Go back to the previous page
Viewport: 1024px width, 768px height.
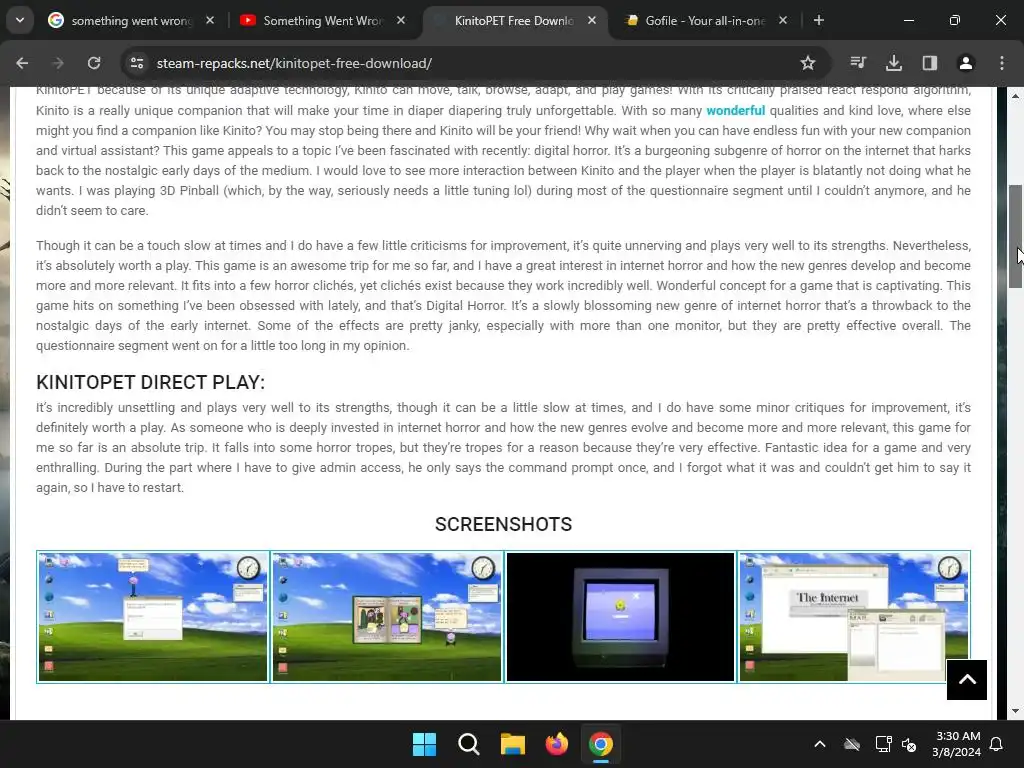pos(22,63)
